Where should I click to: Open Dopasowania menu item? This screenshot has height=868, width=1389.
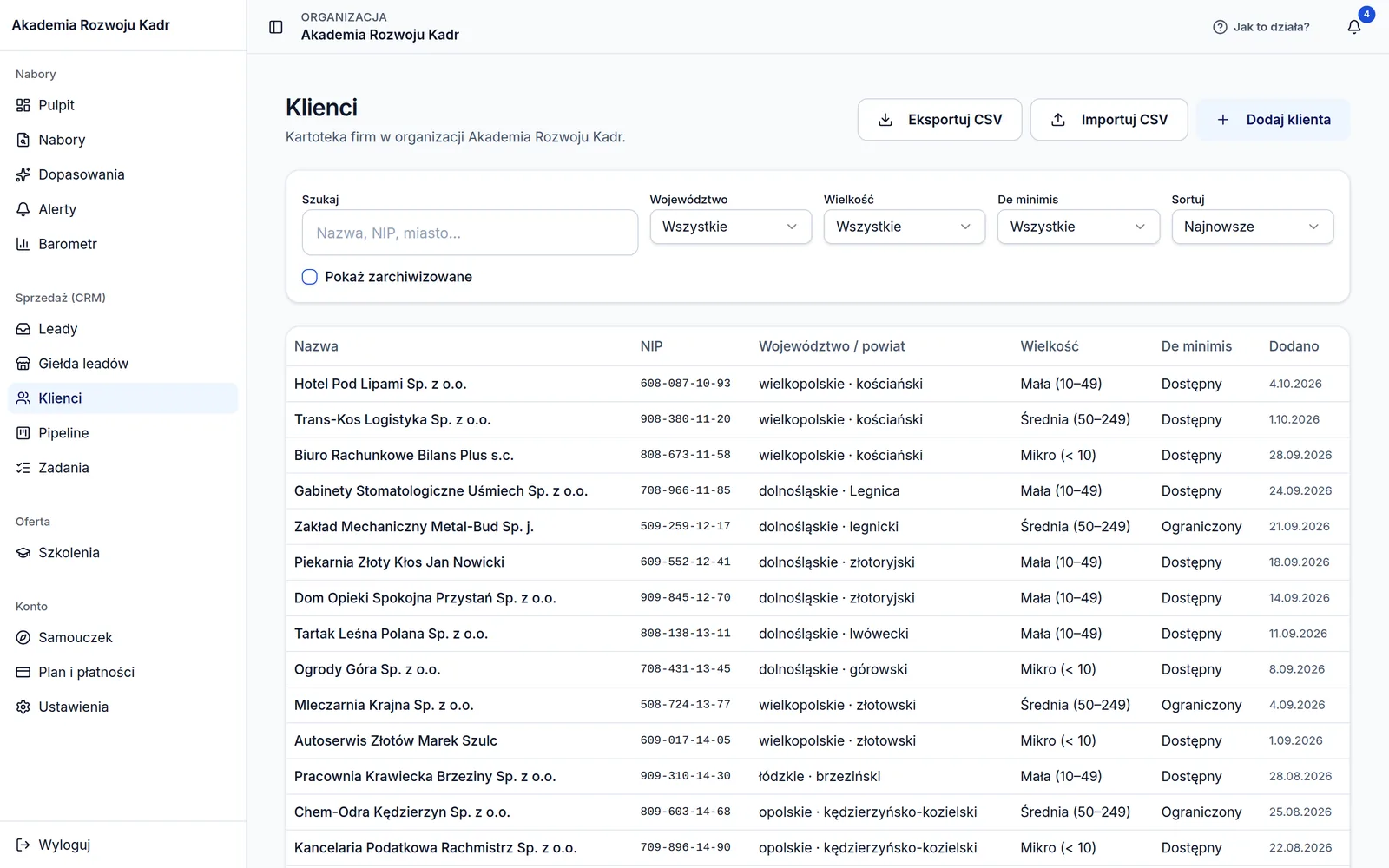tap(122, 174)
